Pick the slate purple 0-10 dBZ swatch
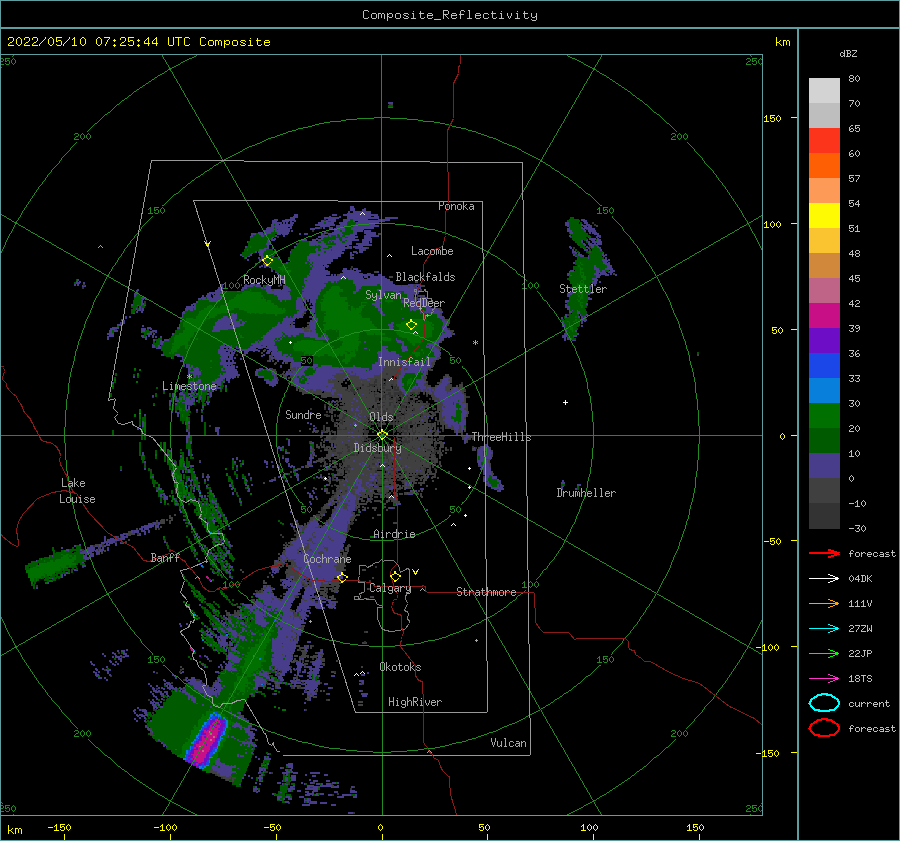Screen dimensions: 900x841 pos(824,466)
